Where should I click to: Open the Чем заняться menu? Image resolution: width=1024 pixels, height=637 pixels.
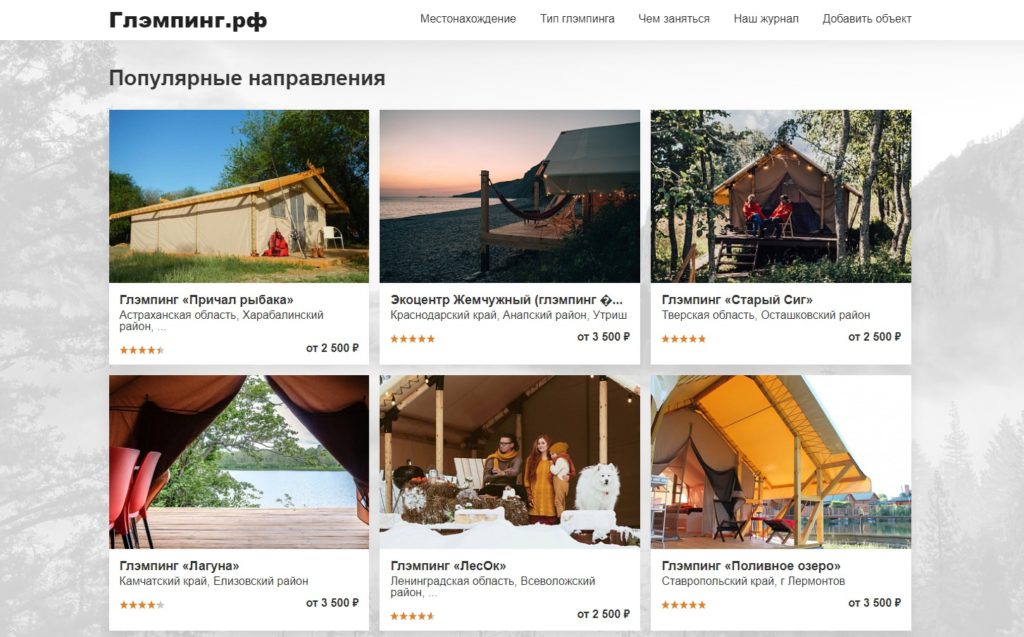673,19
